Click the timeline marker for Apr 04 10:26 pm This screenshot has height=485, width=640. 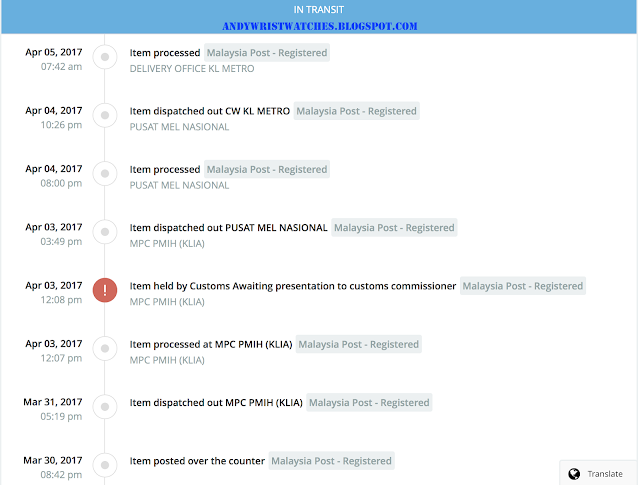pos(105,115)
